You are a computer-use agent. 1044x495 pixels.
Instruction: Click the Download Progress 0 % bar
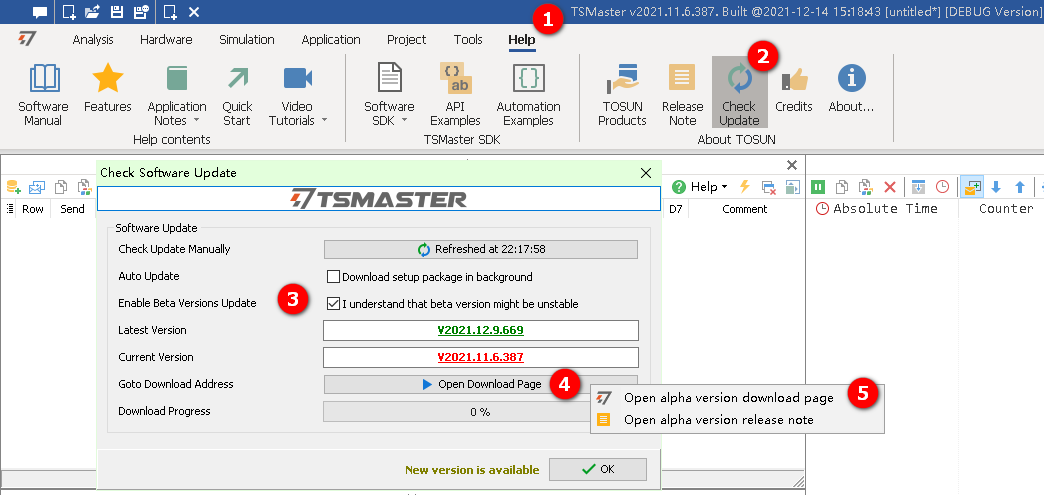click(x=481, y=412)
